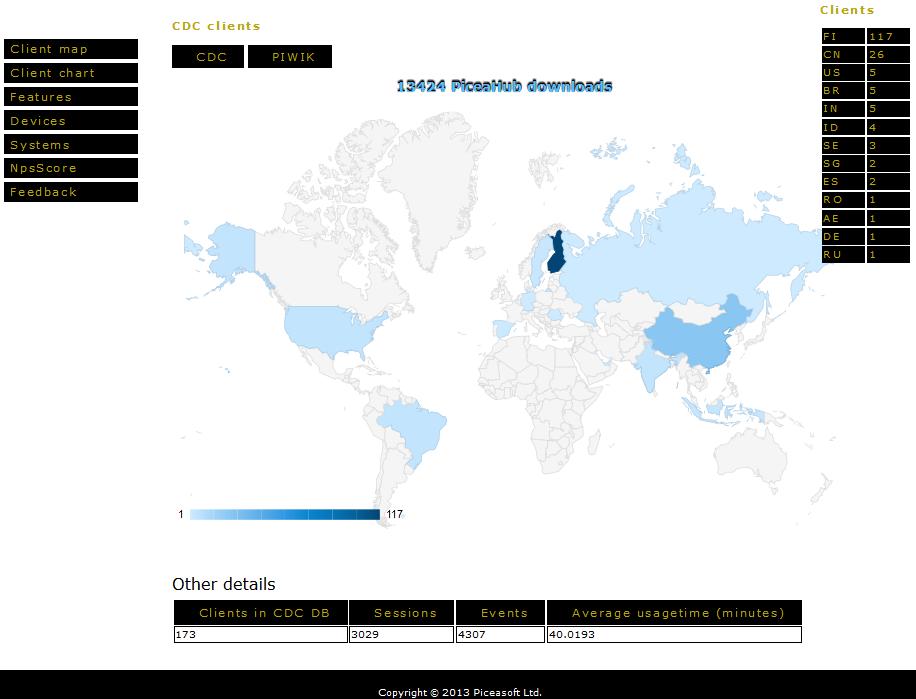
Task: Click the China client count 26
Action: [888, 54]
